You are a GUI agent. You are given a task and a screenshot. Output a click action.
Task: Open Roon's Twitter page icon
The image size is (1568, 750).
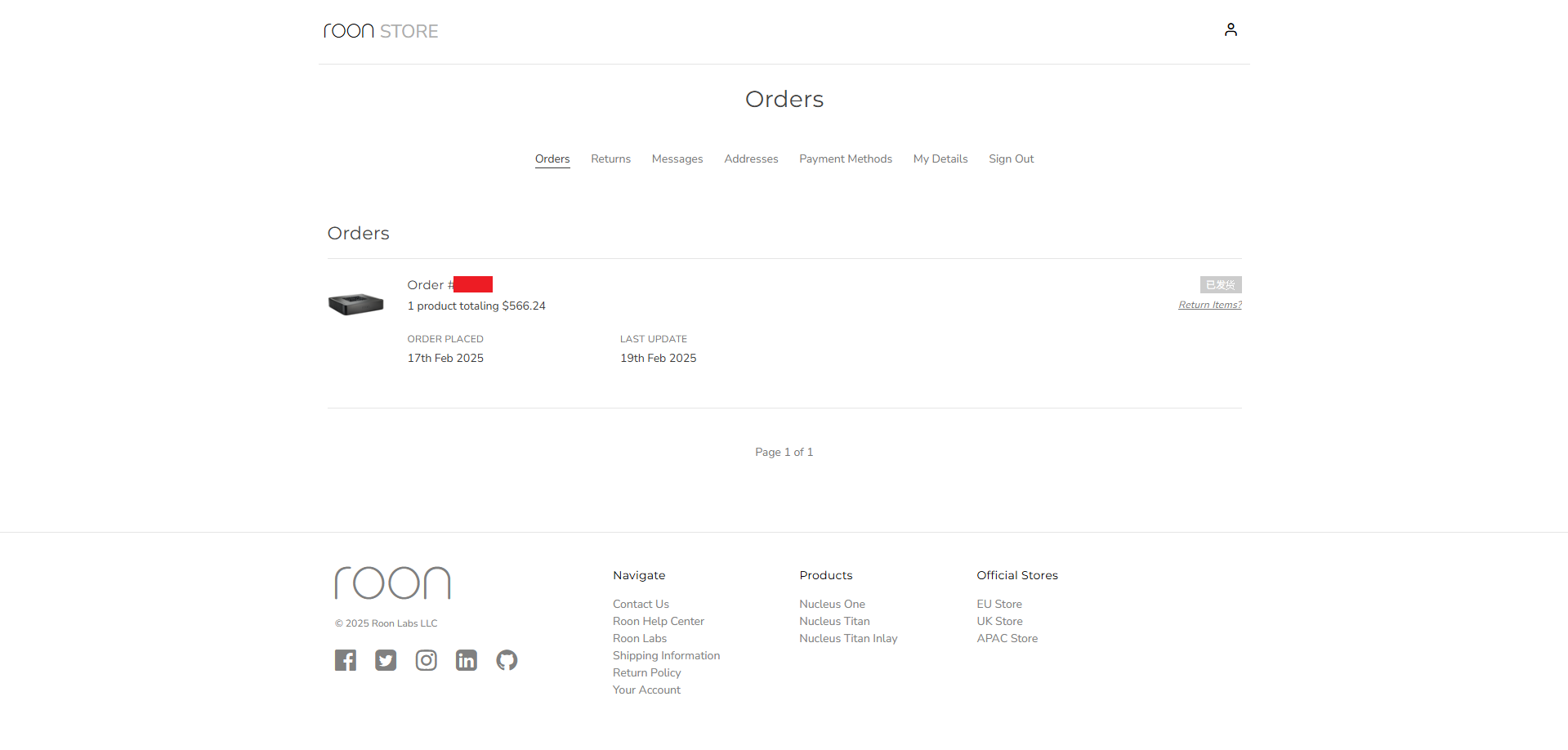tap(386, 660)
